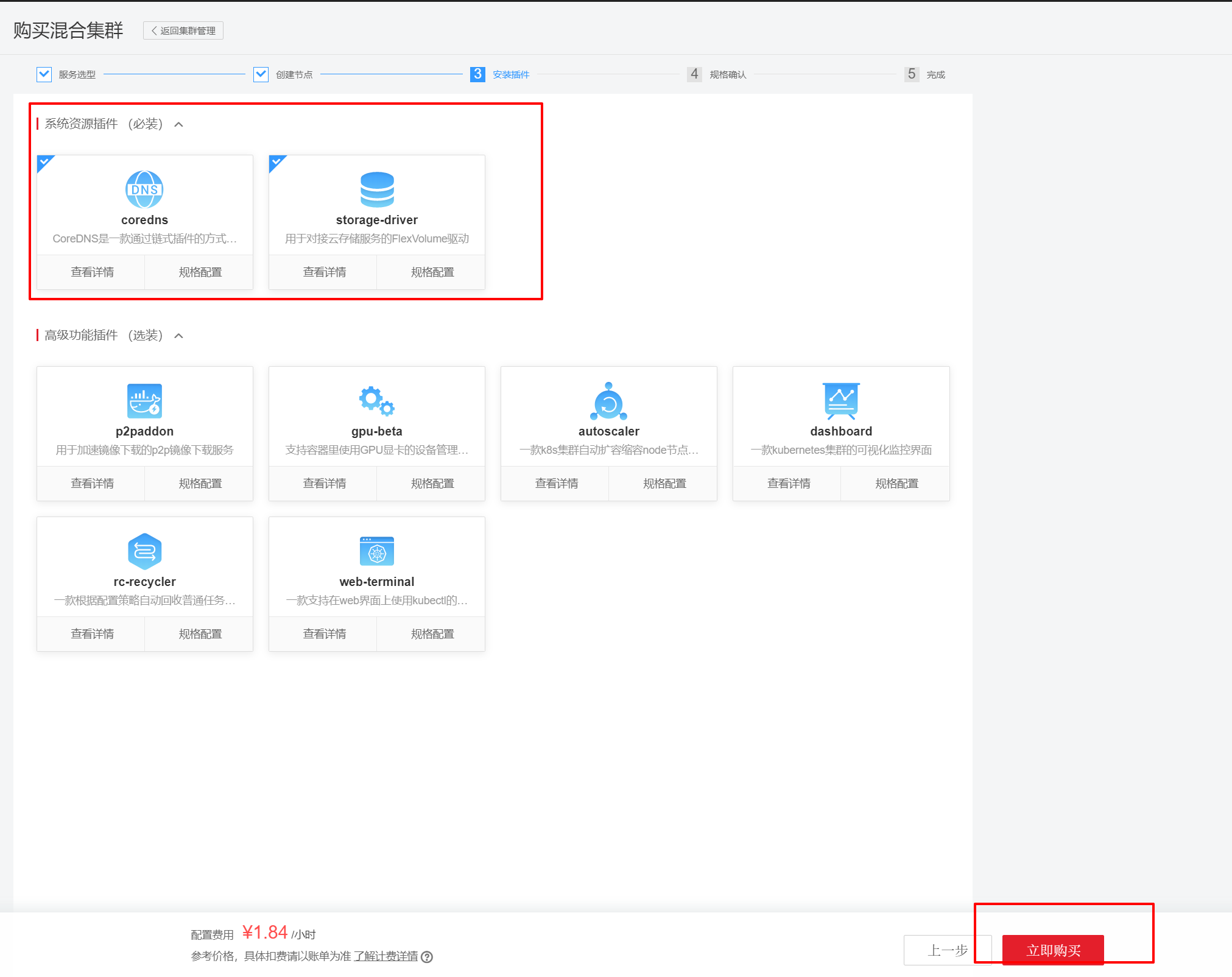Viewport: 1232px width, 977px height.
Task: Toggle the coredns selected checkmark corner
Action: (x=44, y=163)
